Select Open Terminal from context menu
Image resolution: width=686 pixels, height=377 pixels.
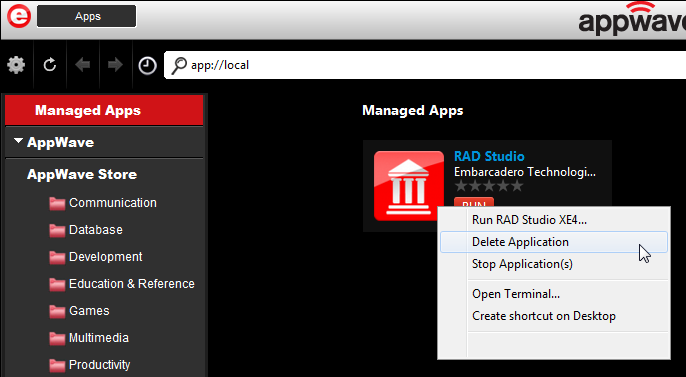pyautogui.click(x=554, y=294)
